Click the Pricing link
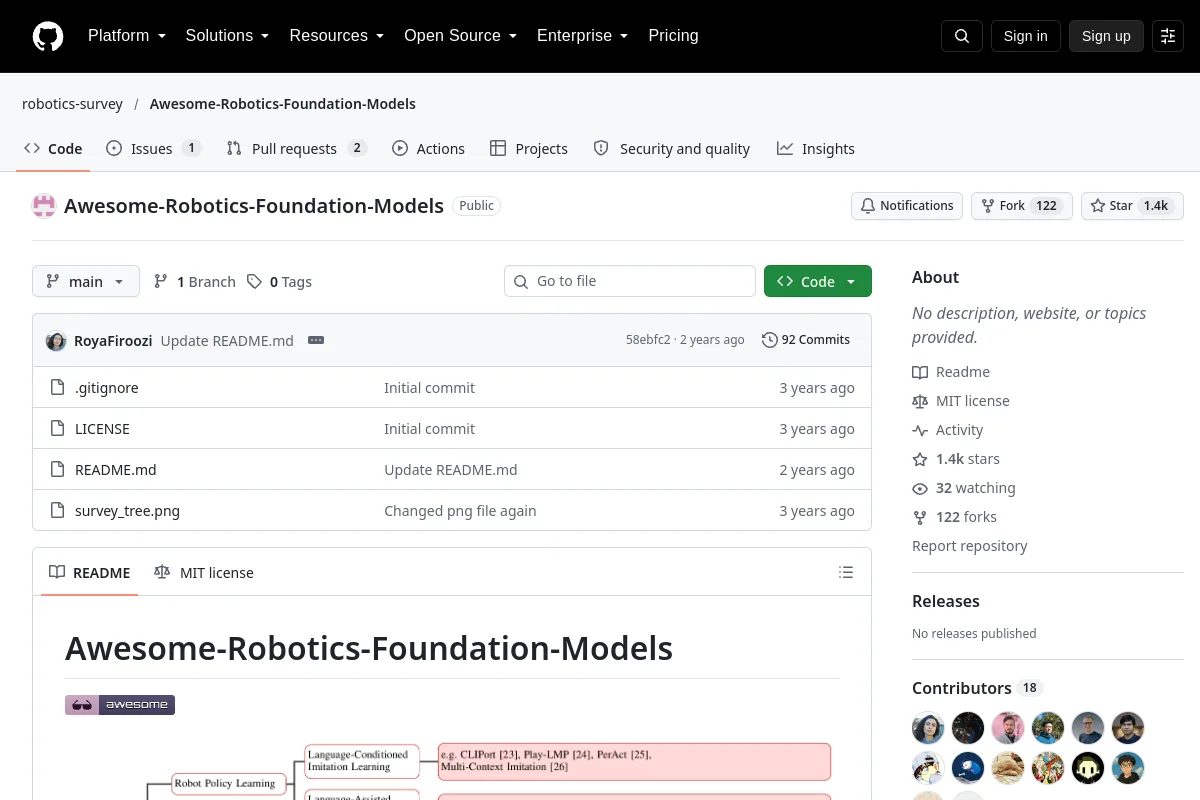Image resolution: width=1200 pixels, height=800 pixels. 673,36
